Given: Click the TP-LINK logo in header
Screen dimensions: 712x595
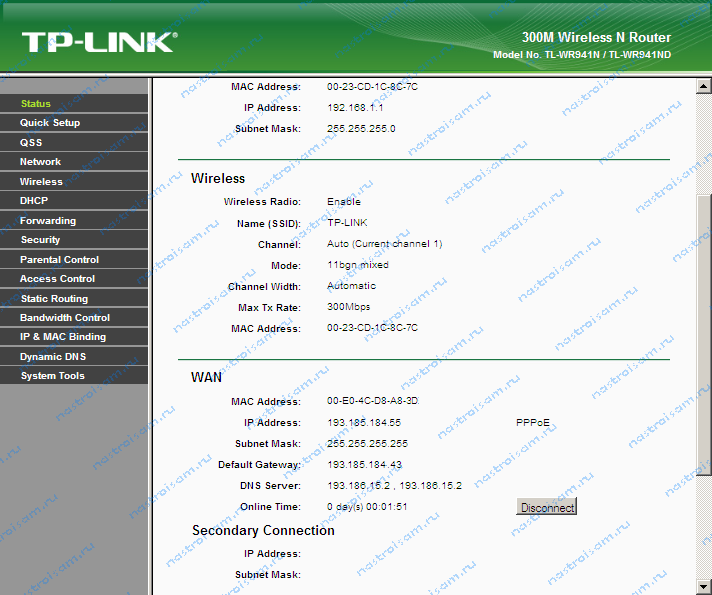Looking at the screenshot, I should [x=99, y=42].
